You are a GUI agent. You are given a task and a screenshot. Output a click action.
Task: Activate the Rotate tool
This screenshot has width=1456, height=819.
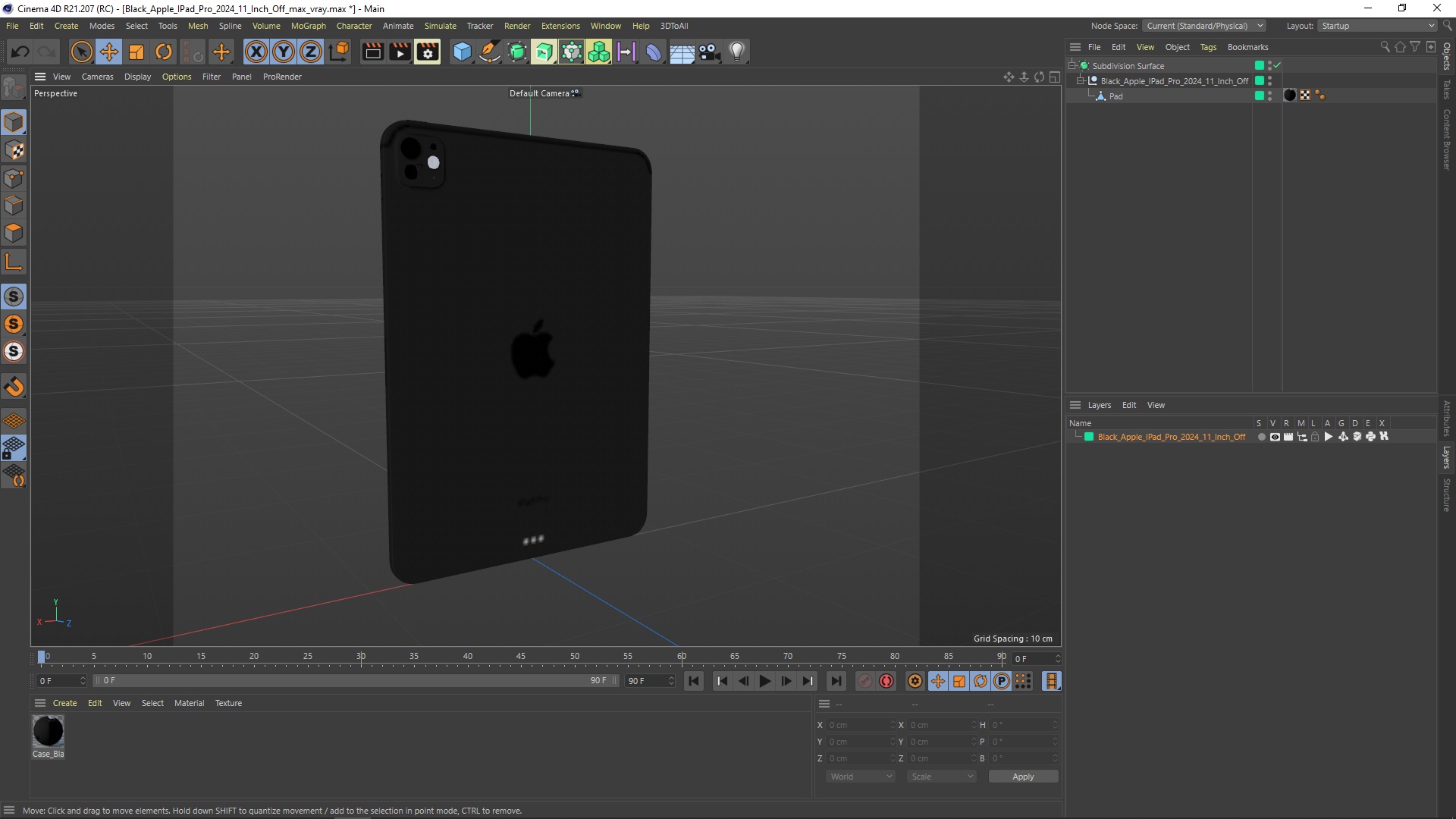click(164, 52)
